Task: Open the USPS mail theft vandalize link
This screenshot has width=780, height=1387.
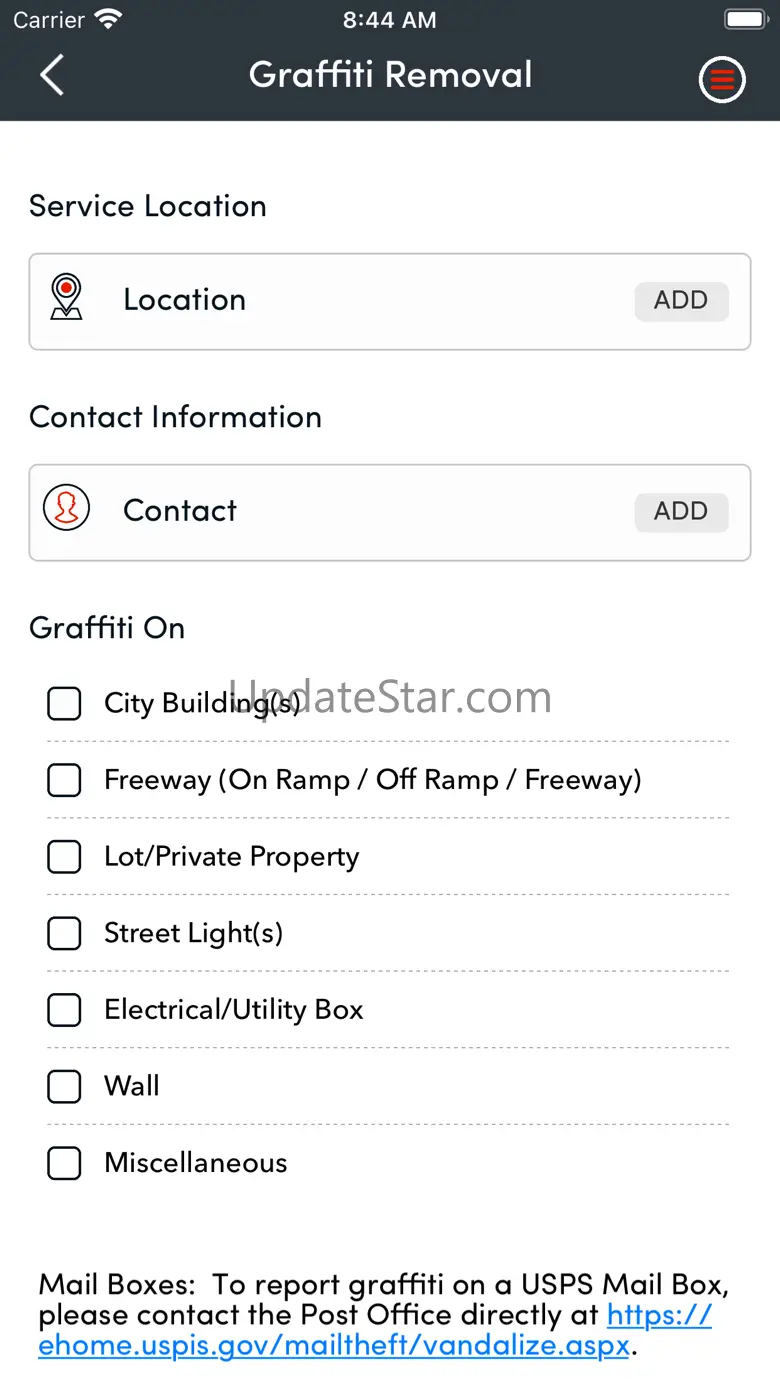Action: 375,1330
